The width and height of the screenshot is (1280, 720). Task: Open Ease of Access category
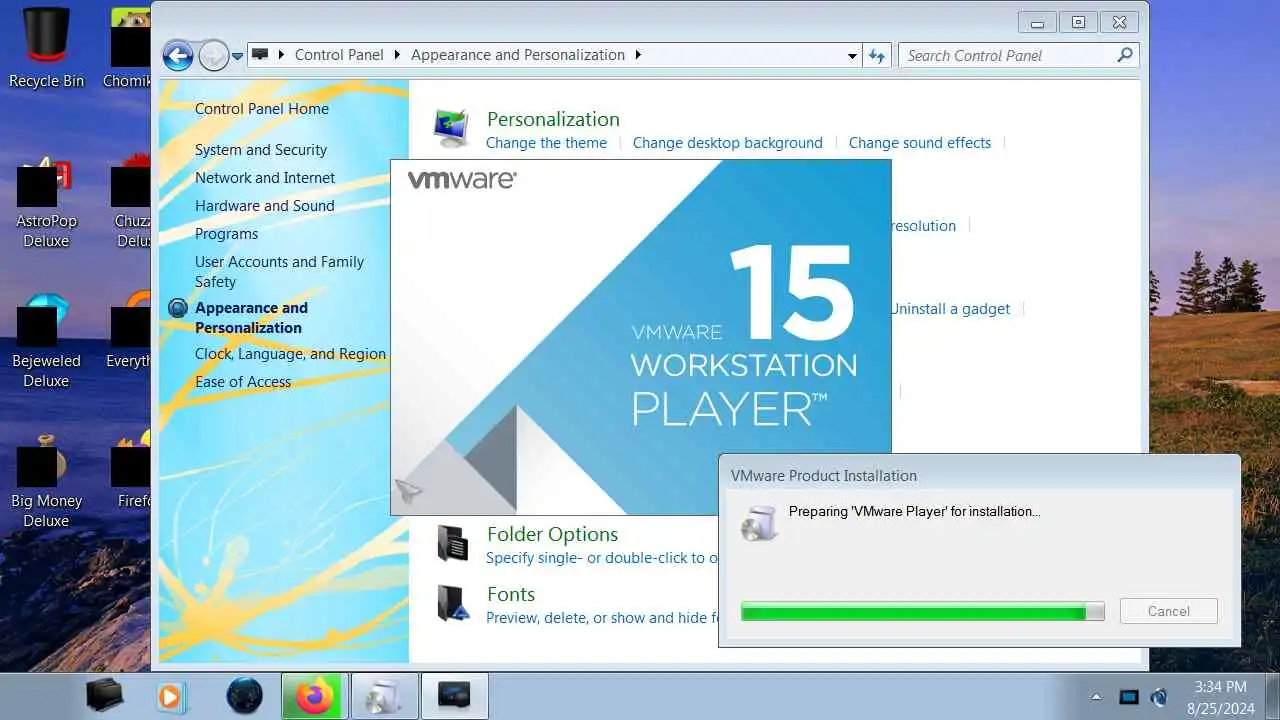click(243, 382)
